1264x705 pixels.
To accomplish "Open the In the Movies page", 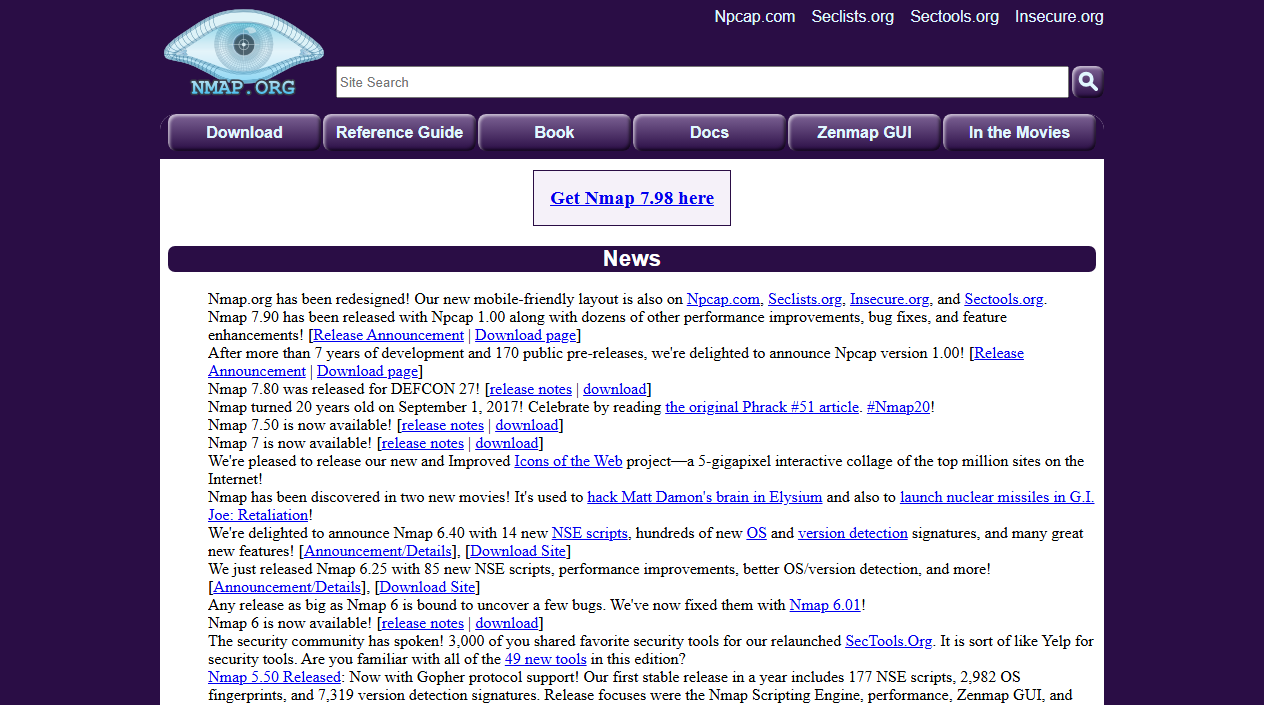I will [1019, 131].
